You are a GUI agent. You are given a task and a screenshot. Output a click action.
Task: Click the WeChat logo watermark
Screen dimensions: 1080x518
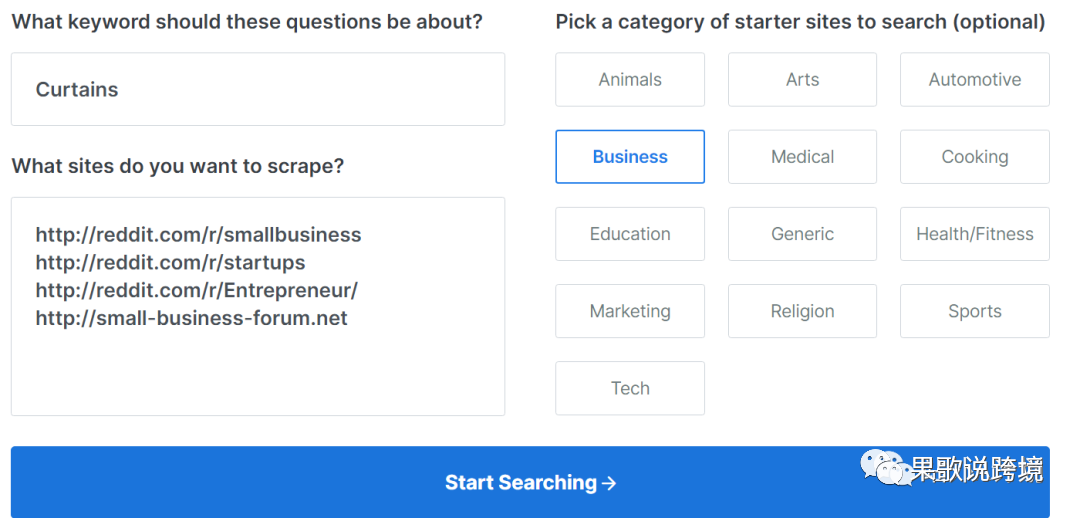click(884, 468)
